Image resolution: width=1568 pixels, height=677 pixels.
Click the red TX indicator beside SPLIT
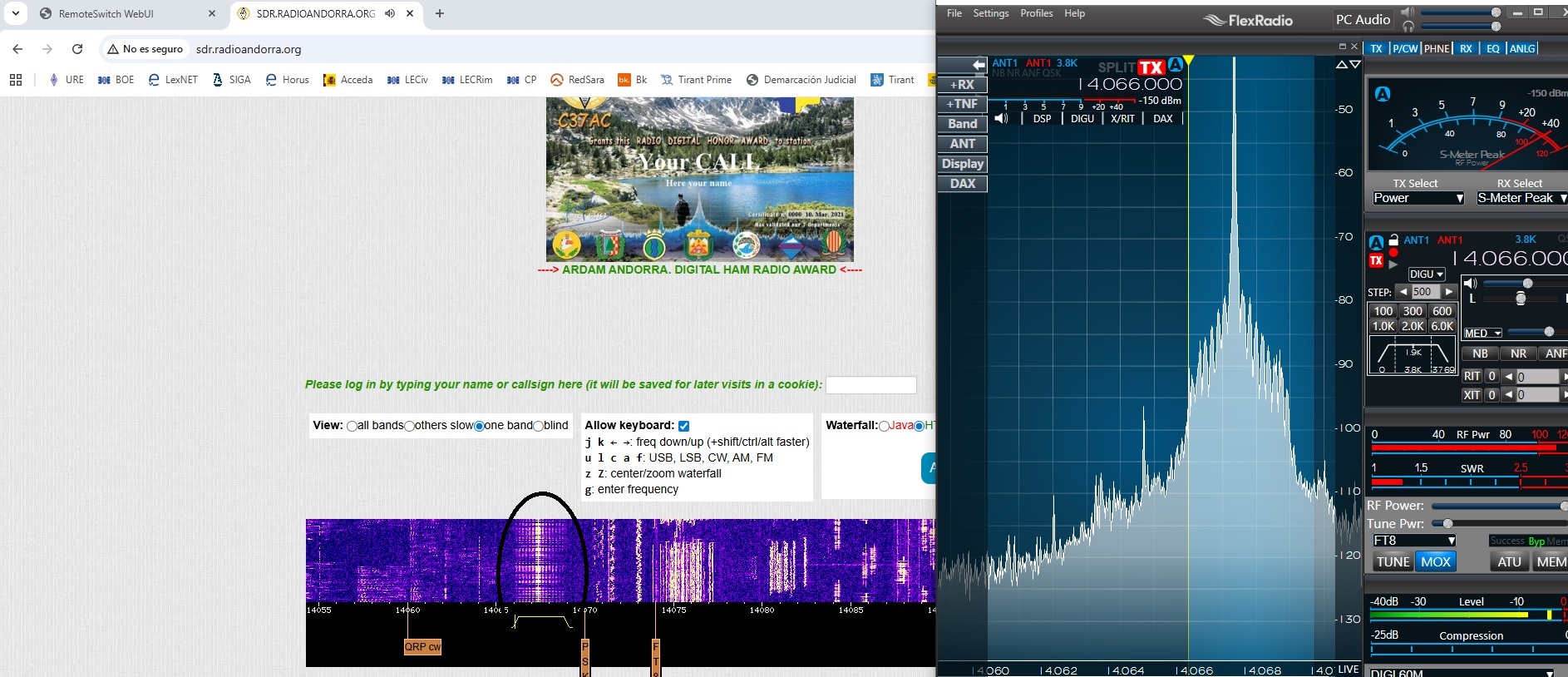(x=1151, y=67)
